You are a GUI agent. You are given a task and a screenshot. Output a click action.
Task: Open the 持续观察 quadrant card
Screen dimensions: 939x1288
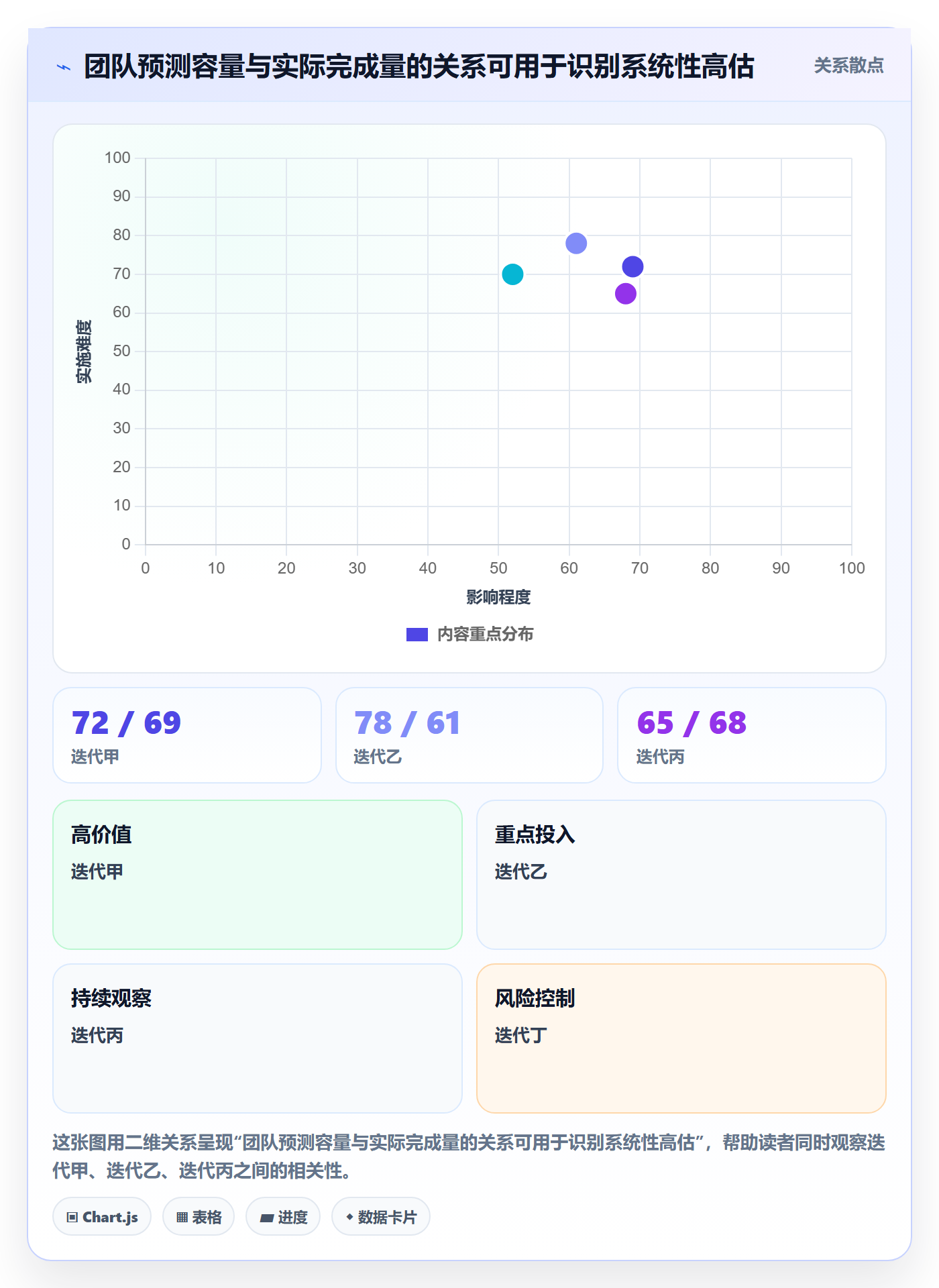[258, 1038]
